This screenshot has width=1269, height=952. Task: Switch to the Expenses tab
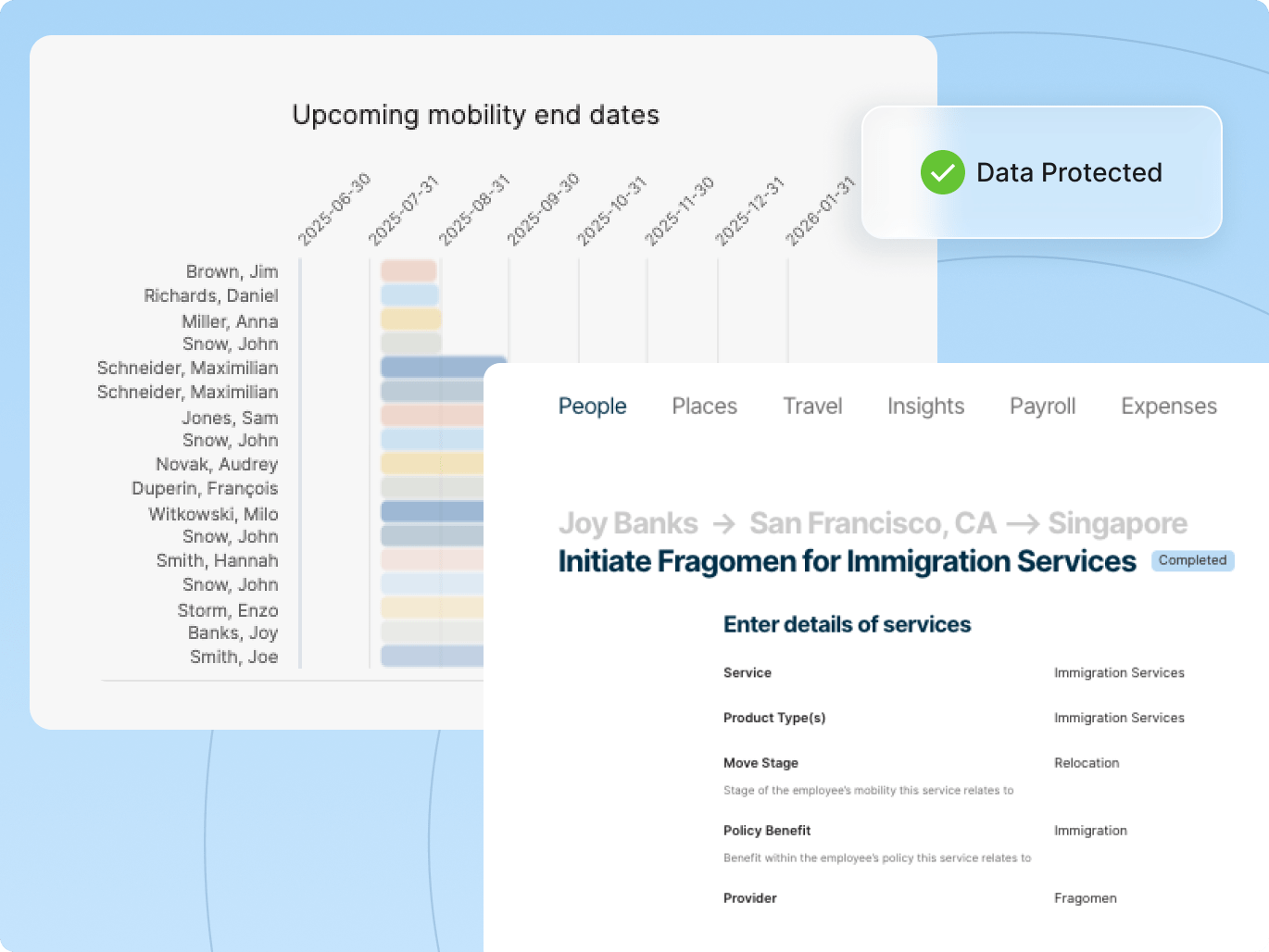(x=1168, y=407)
